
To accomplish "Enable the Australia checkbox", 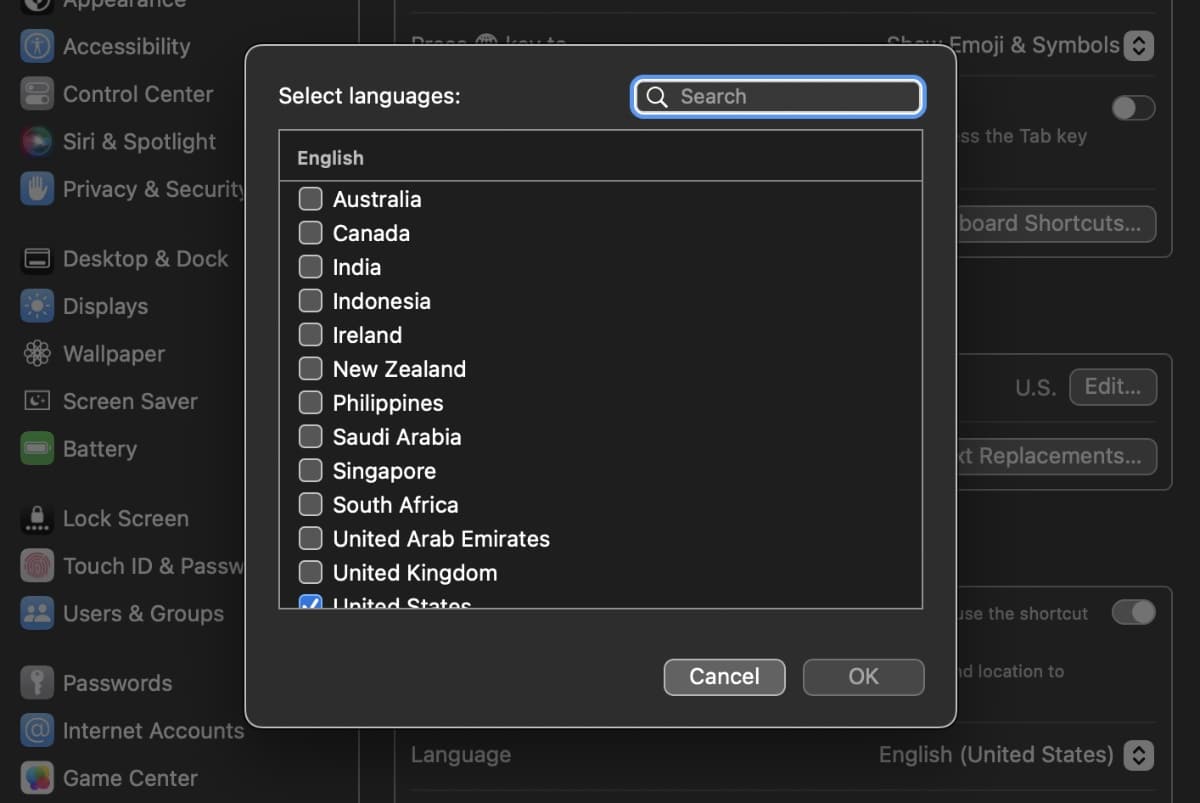I will (x=311, y=199).
